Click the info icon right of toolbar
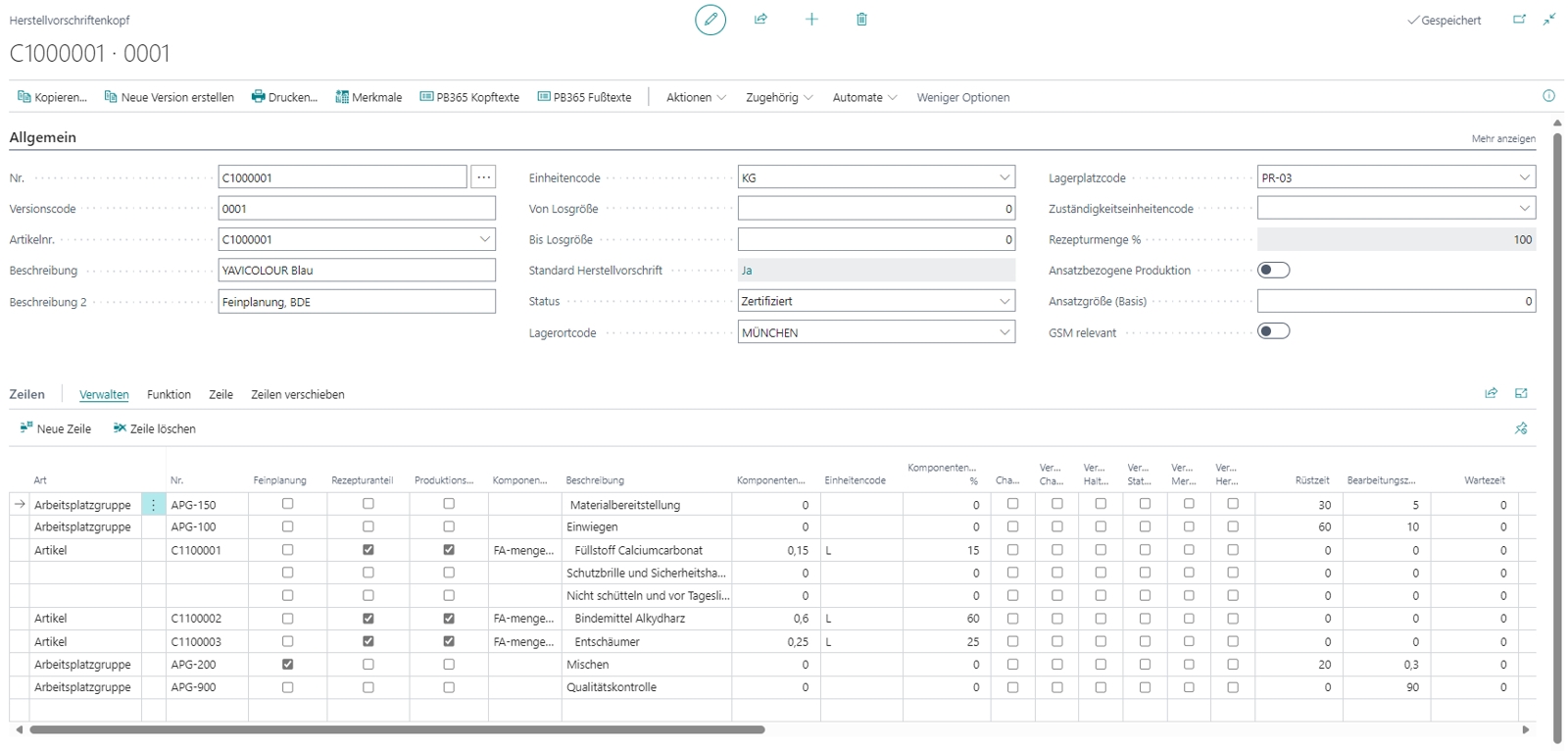The image size is (1568, 751). [1549, 96]
